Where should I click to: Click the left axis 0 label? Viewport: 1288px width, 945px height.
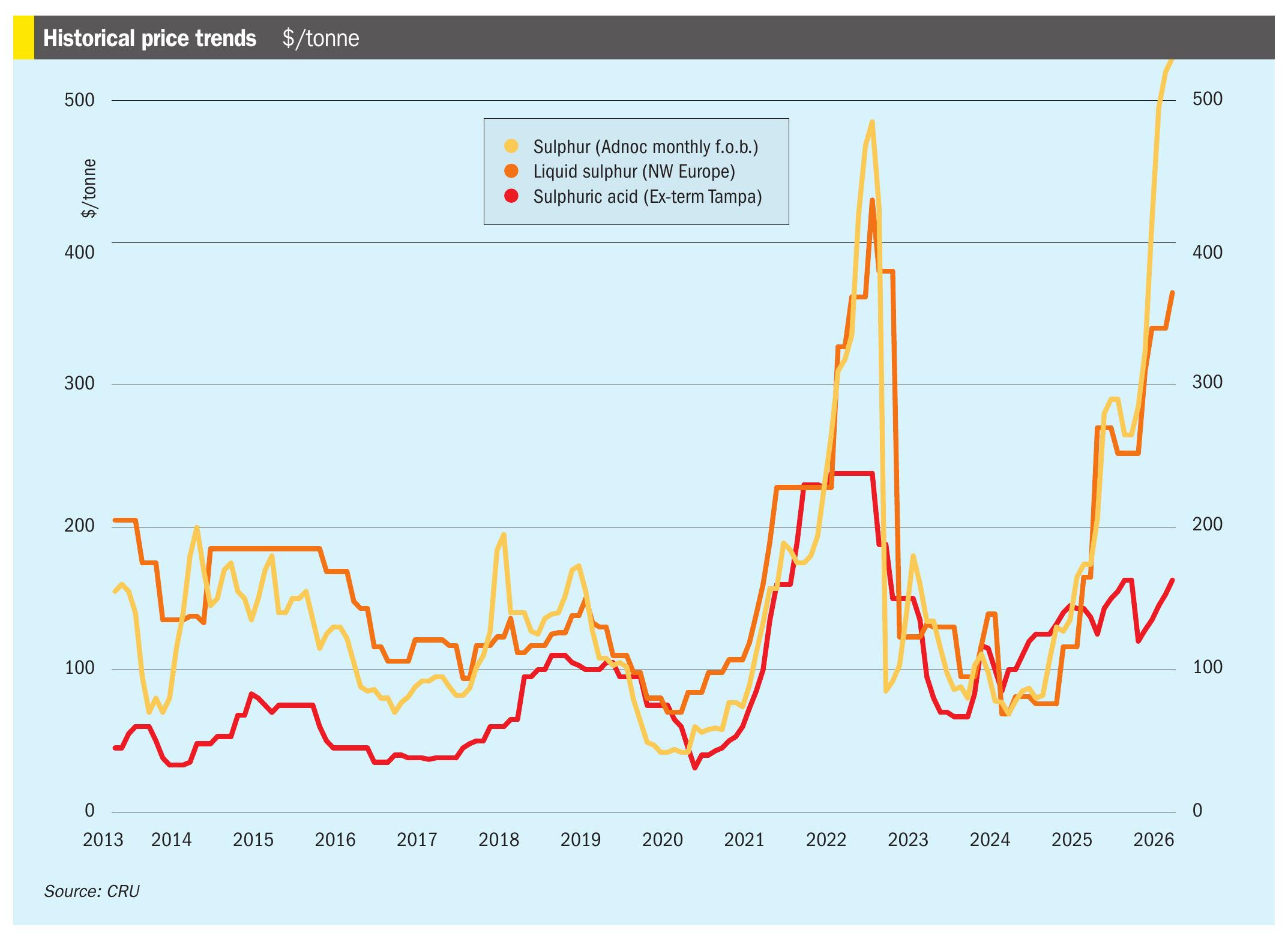coord(89,811)
